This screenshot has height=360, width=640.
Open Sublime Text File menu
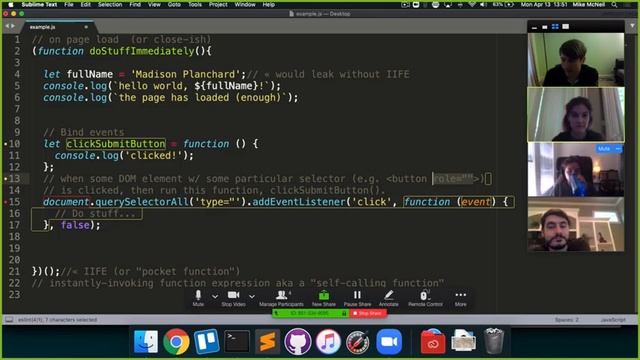69,4
